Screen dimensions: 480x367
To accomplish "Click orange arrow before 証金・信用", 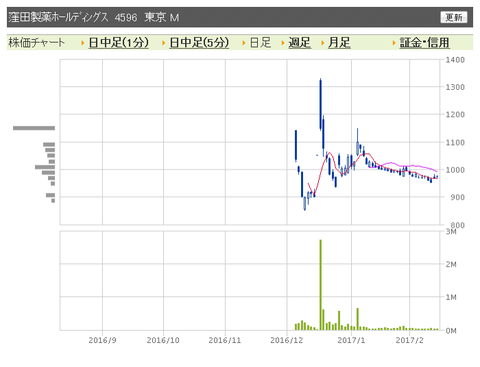I will point(394,43).
